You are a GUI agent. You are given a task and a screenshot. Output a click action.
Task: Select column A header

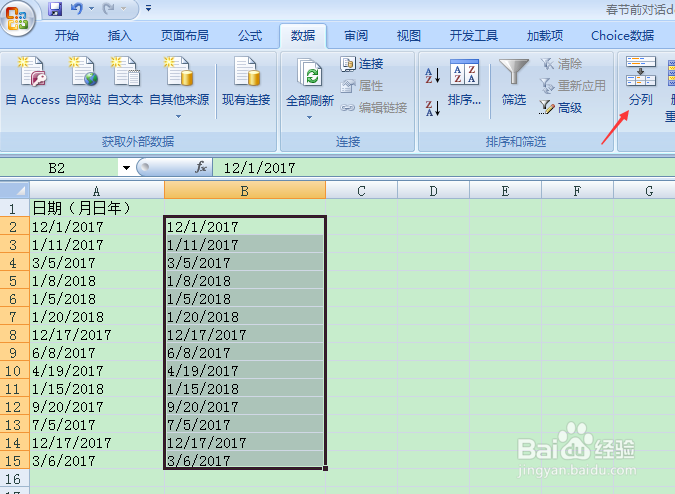(x=97, y=191)
